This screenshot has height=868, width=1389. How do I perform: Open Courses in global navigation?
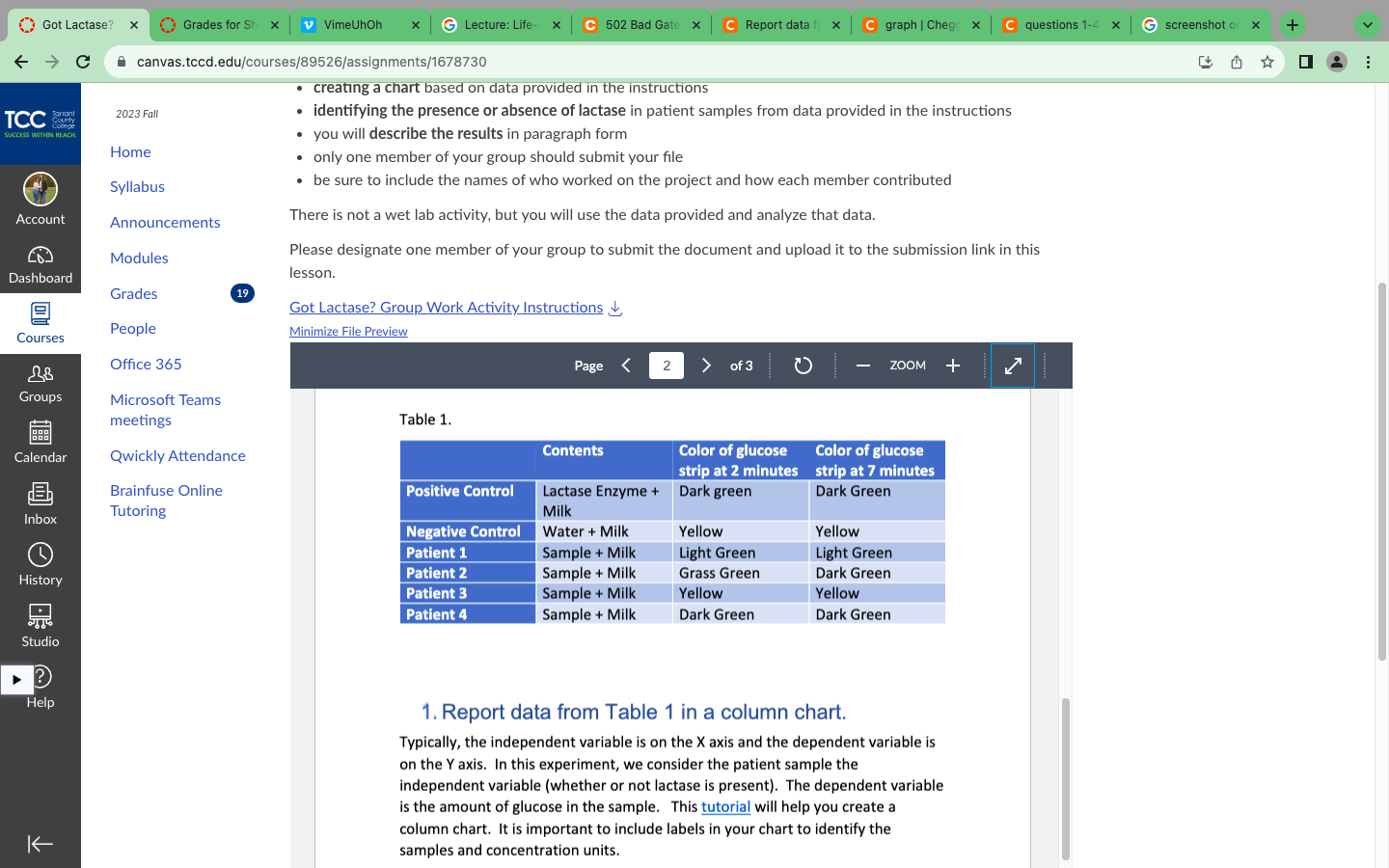pos(41,324)
